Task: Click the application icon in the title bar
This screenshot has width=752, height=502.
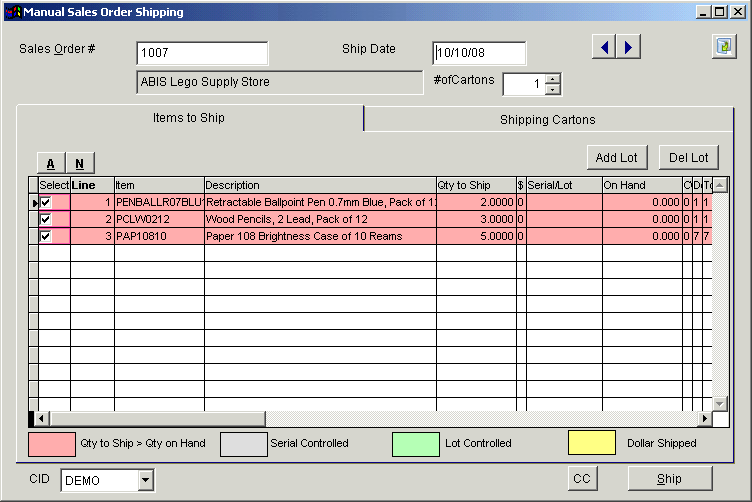Action: [x=11, y=12]
